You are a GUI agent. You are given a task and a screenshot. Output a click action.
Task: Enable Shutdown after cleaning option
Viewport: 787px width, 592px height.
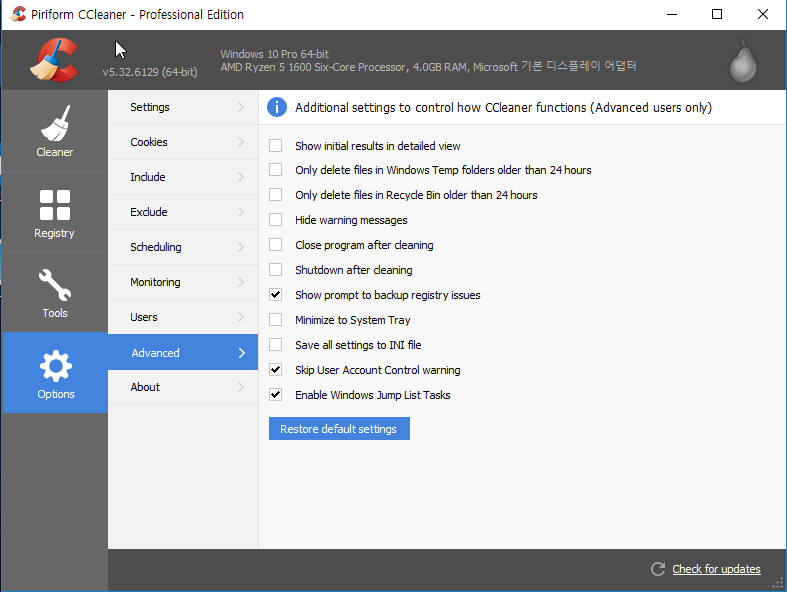276,270
